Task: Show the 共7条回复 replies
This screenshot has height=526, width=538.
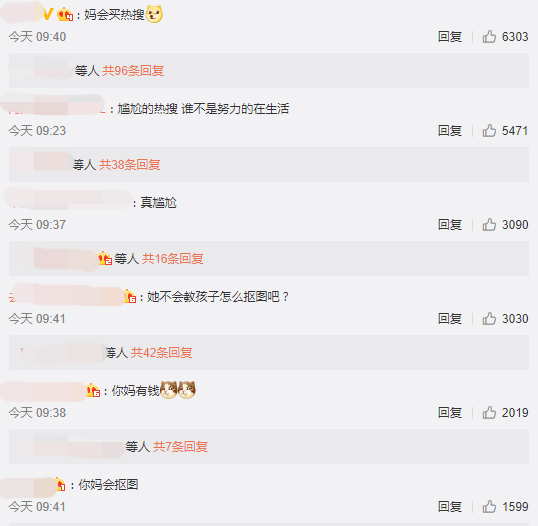Action: pos(180,447)
